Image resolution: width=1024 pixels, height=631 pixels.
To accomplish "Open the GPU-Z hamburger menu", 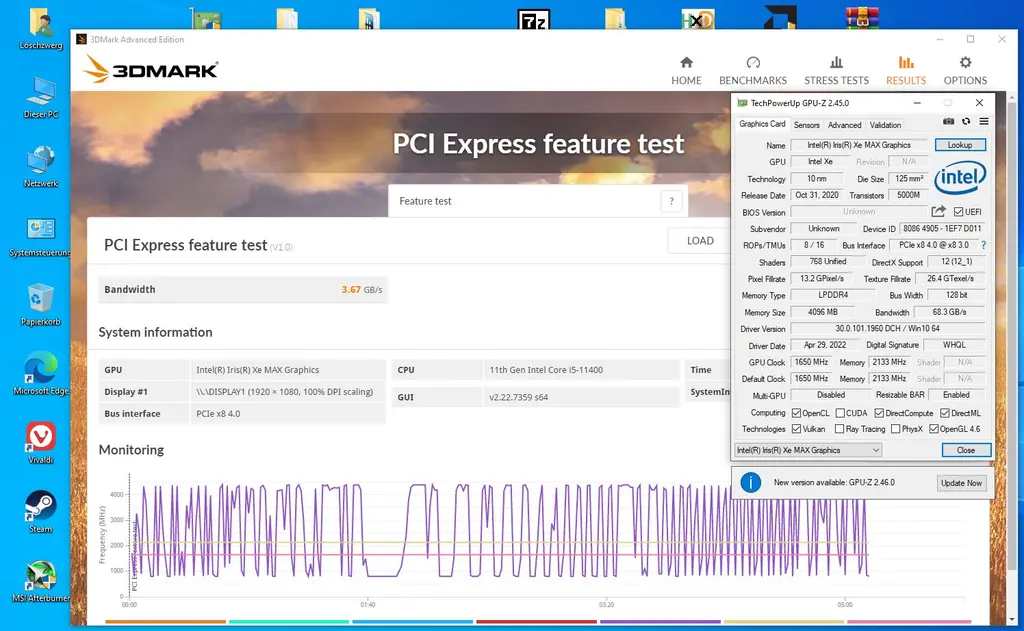I will [984, 122].
